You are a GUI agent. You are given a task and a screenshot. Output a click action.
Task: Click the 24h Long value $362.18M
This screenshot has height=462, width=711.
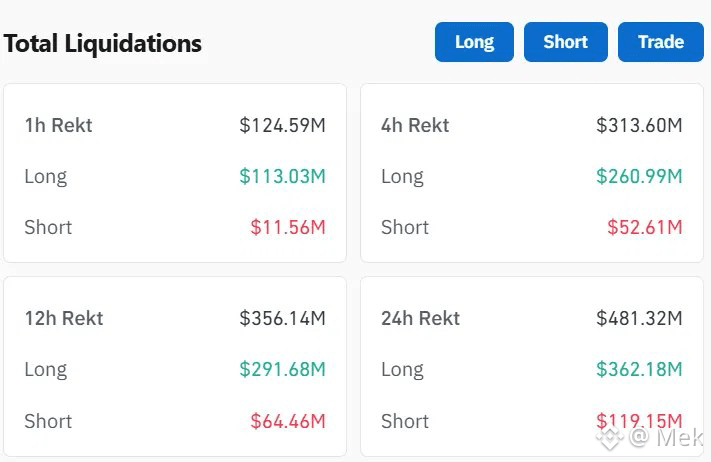(x=639, y=369)
